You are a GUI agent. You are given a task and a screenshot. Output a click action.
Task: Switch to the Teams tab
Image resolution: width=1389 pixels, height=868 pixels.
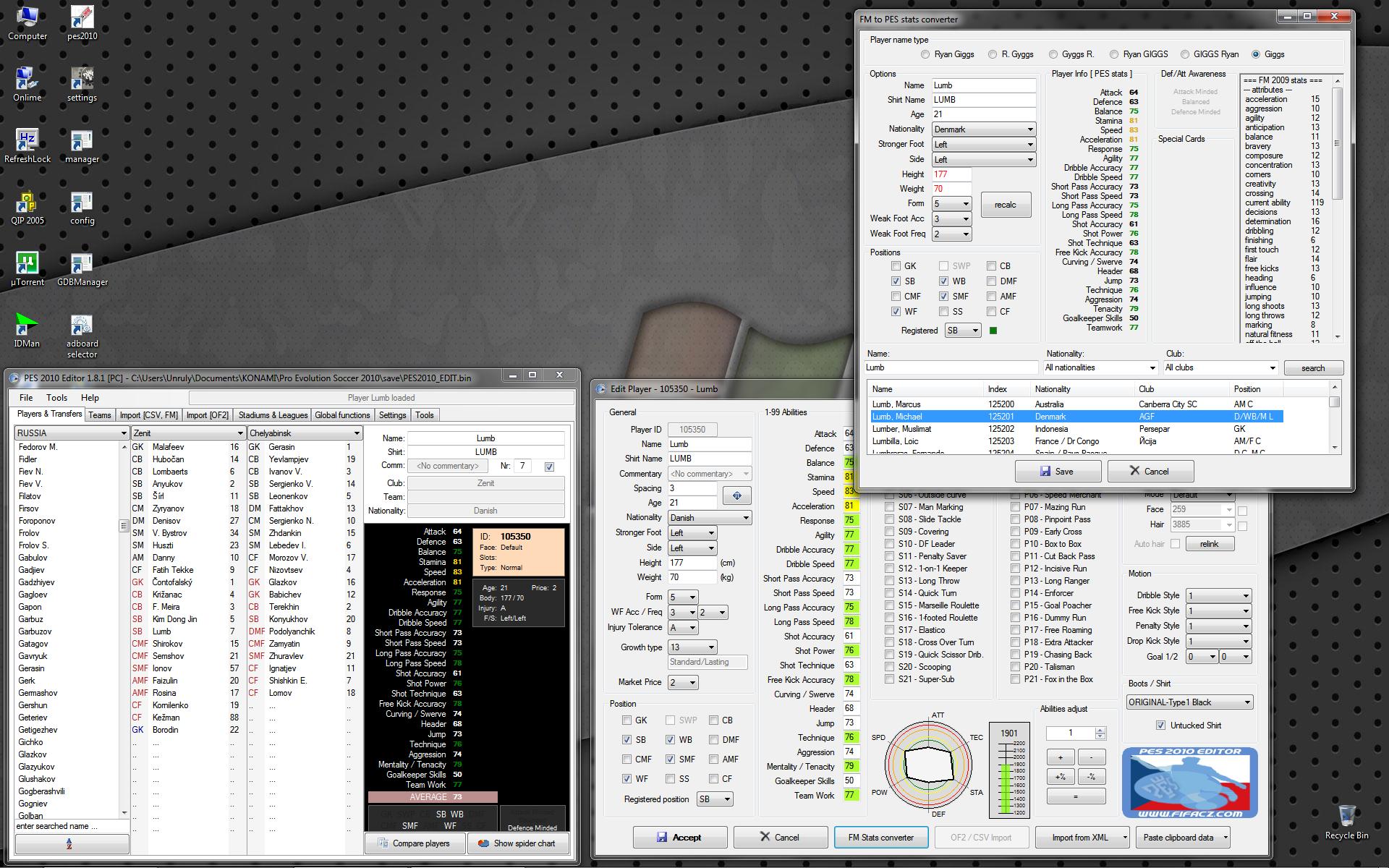pos(100,415)
